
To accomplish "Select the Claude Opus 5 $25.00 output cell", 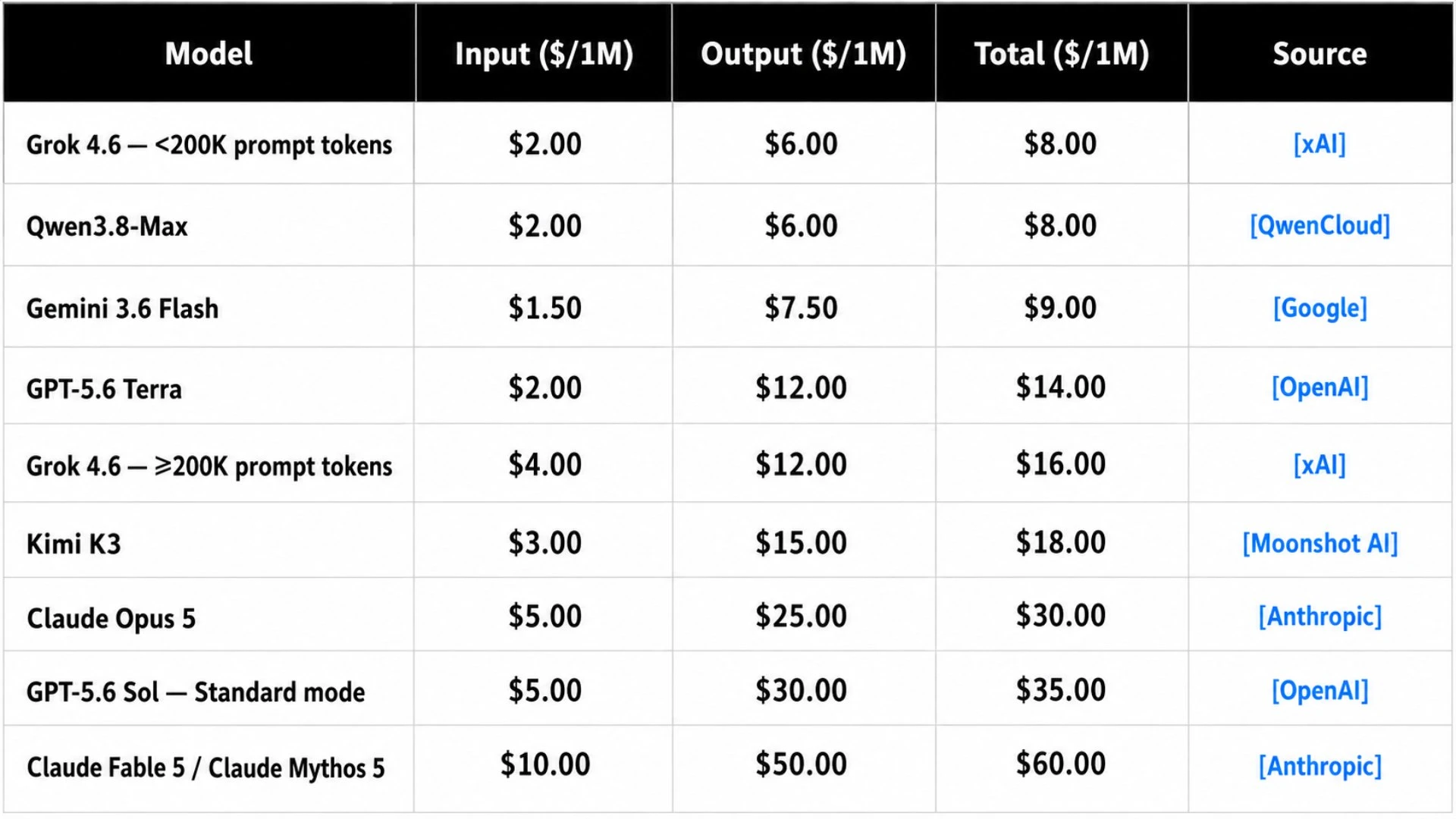I will pos(804,616).
